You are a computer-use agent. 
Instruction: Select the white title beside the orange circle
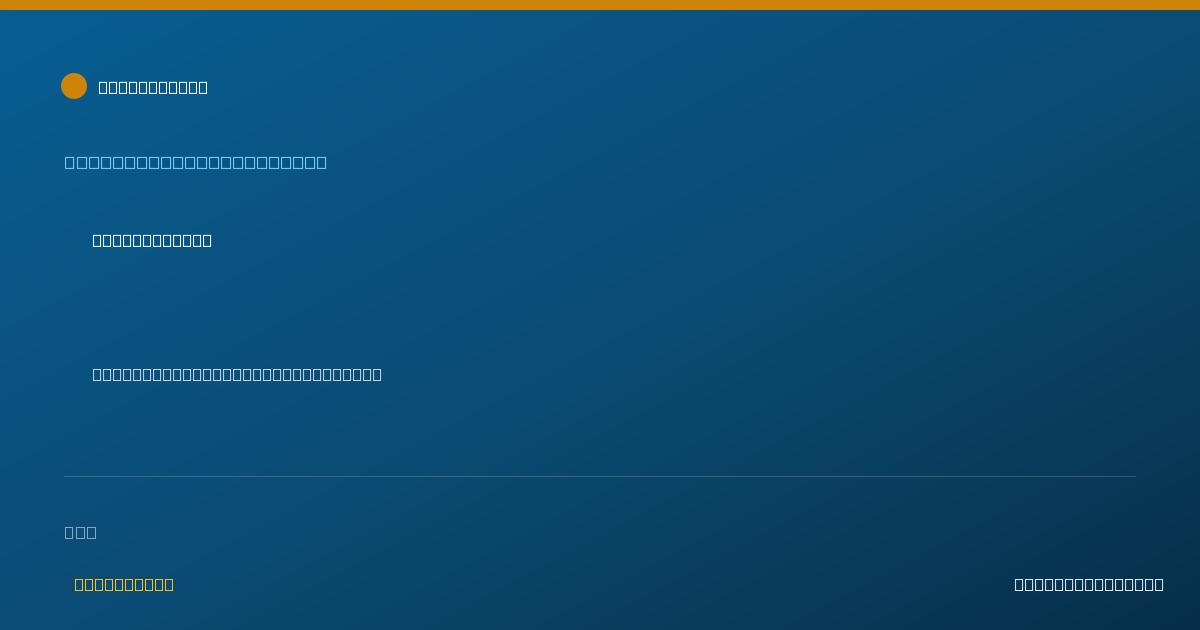153,87
